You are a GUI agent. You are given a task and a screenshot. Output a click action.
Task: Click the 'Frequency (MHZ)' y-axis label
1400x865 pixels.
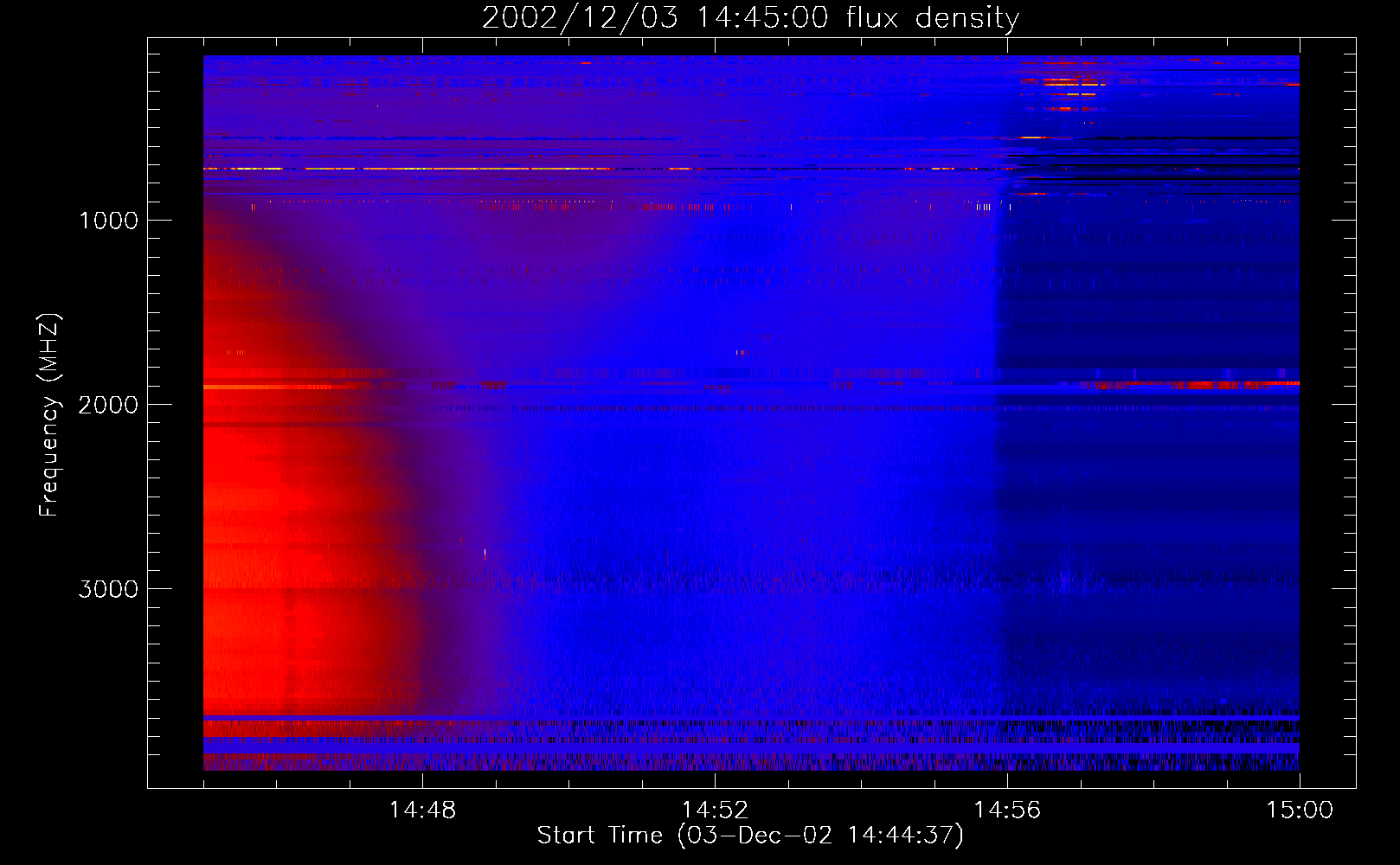pyautogui.click(x=48, y=415)
